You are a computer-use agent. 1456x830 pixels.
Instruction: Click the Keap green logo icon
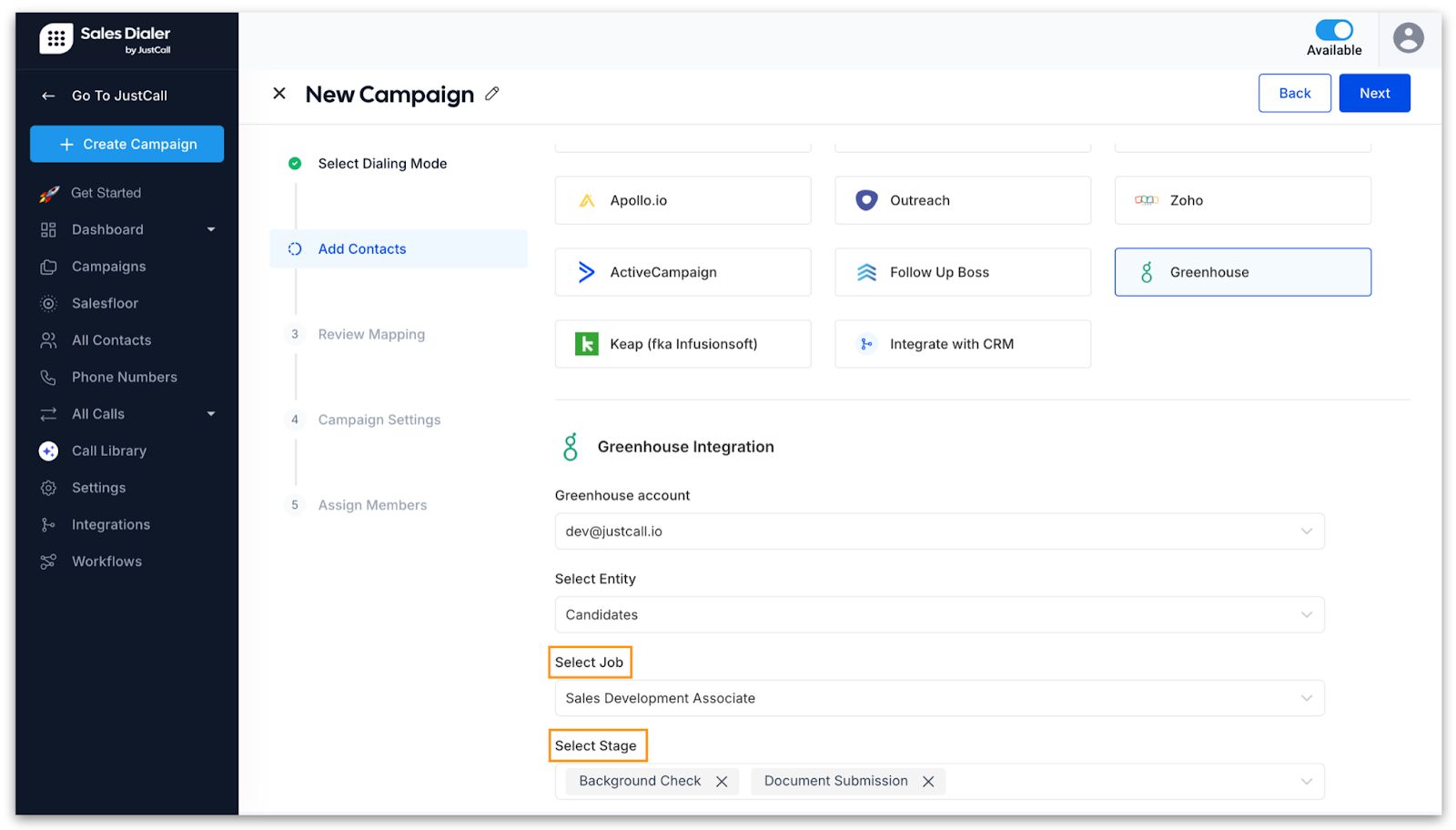(x=587, y=344)
